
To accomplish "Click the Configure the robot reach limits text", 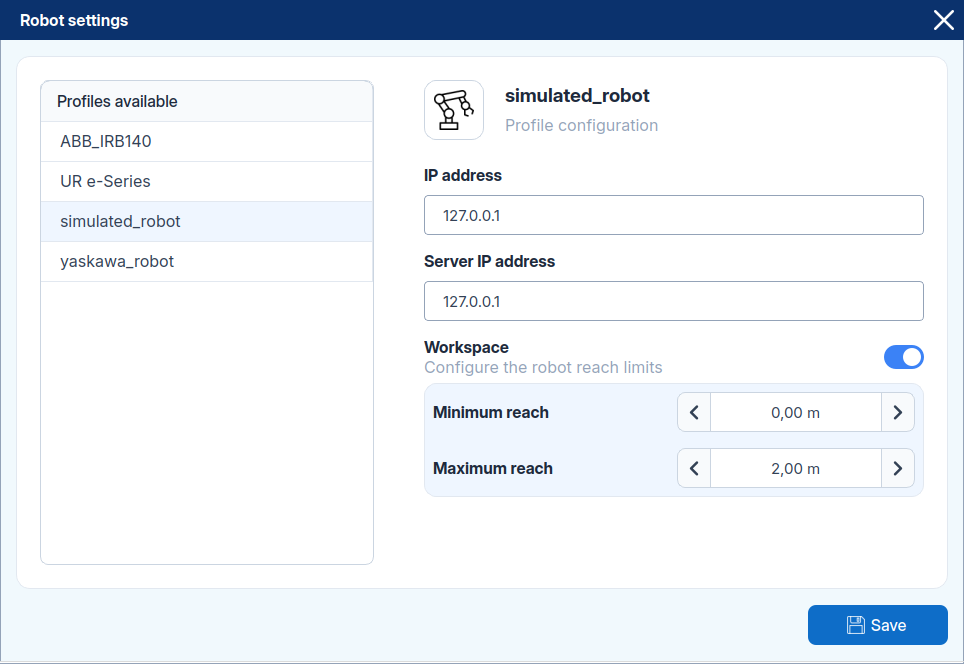I will click(543, 368).
